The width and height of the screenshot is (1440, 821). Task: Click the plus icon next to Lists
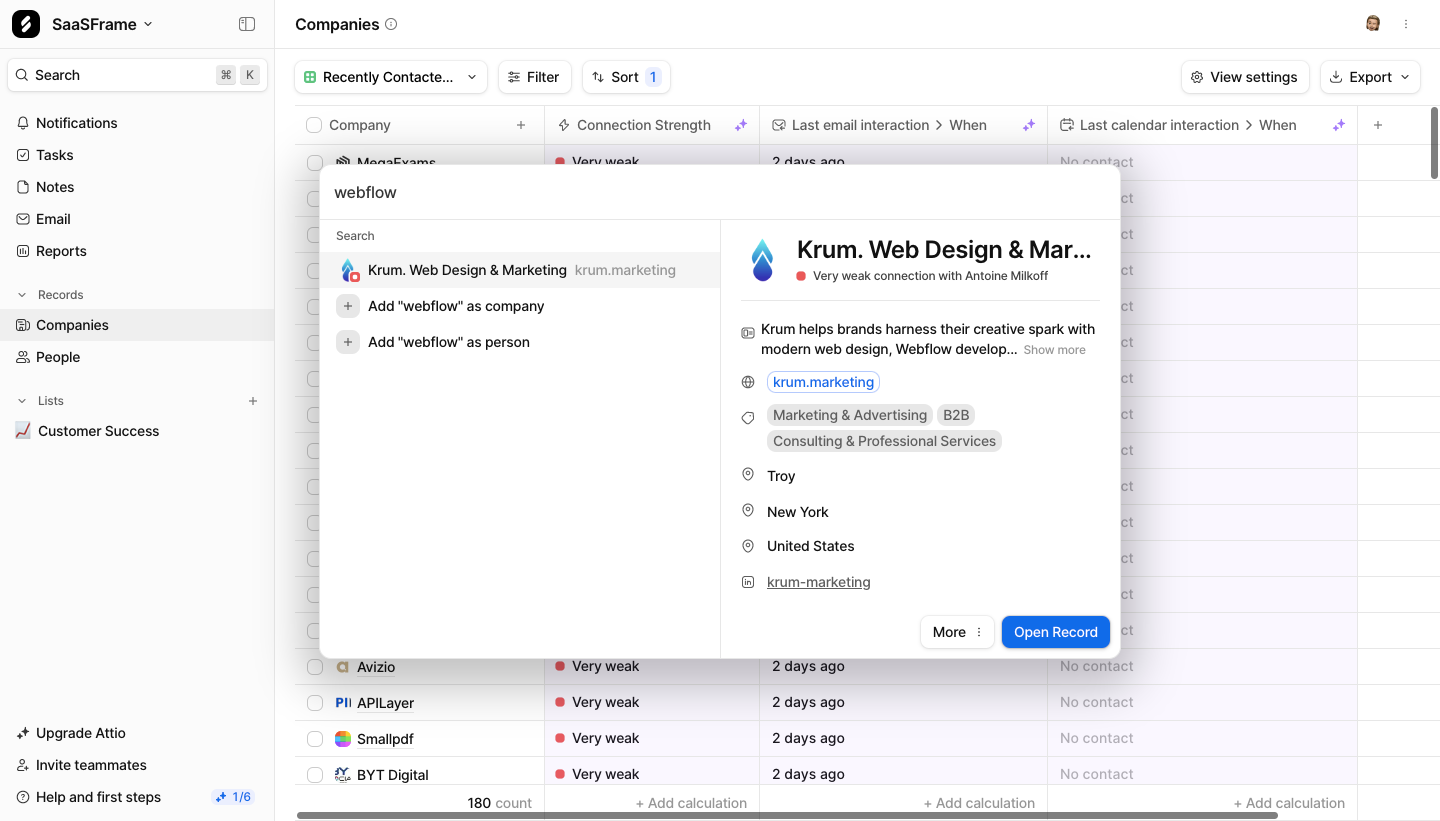[x=253, y=401]
